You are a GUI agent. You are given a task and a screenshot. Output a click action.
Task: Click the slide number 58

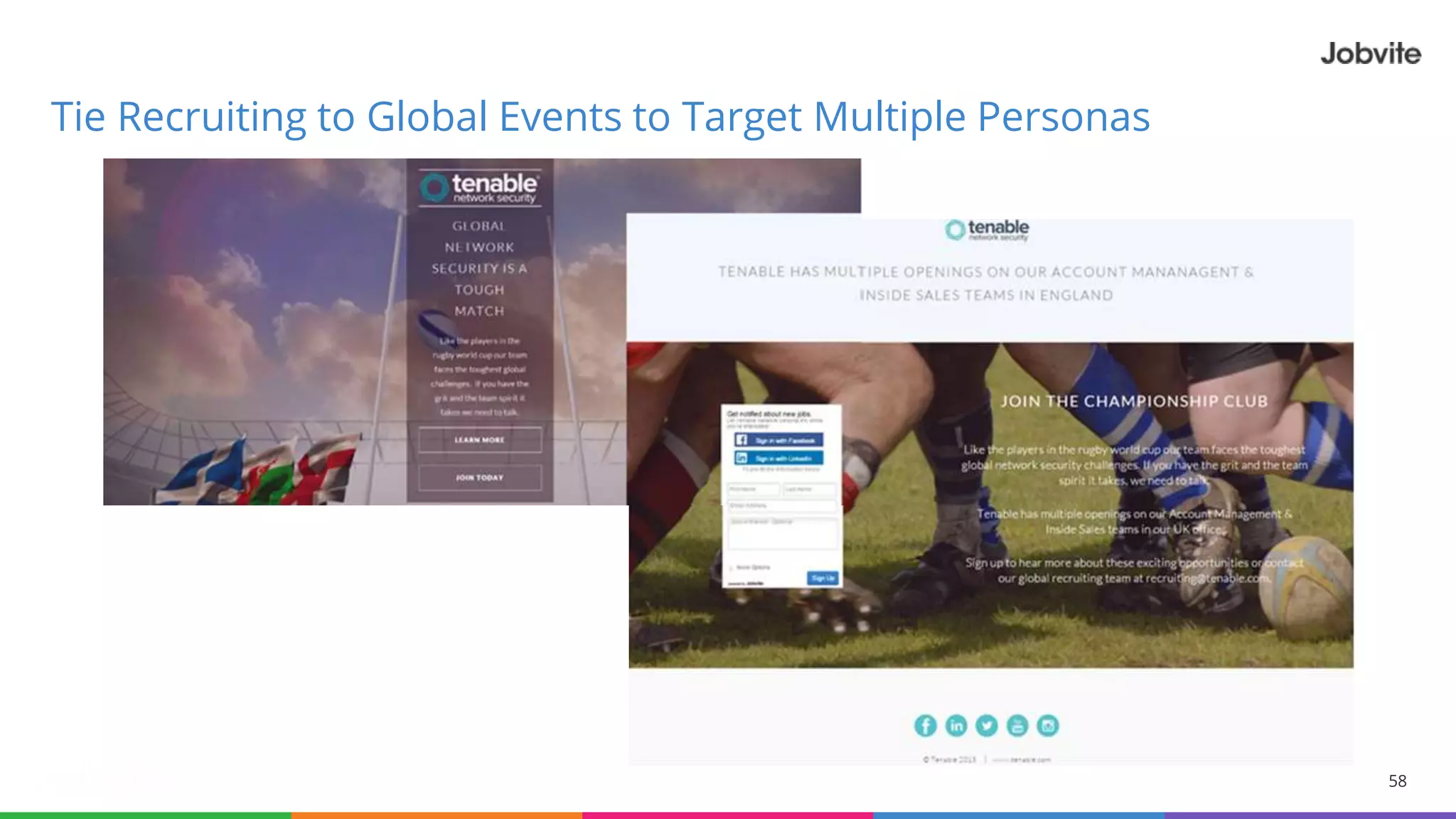1397,781
